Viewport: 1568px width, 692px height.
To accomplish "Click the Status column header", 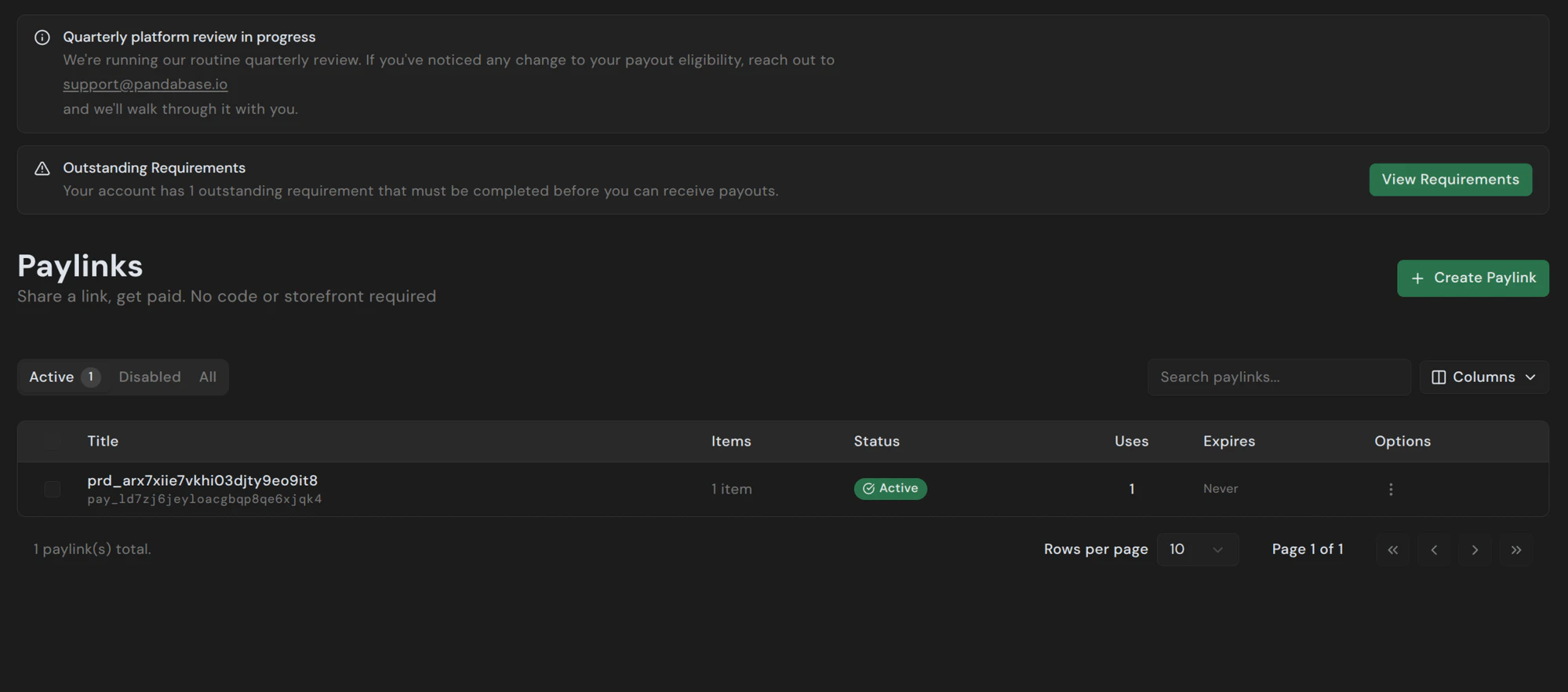I will 877,442.
